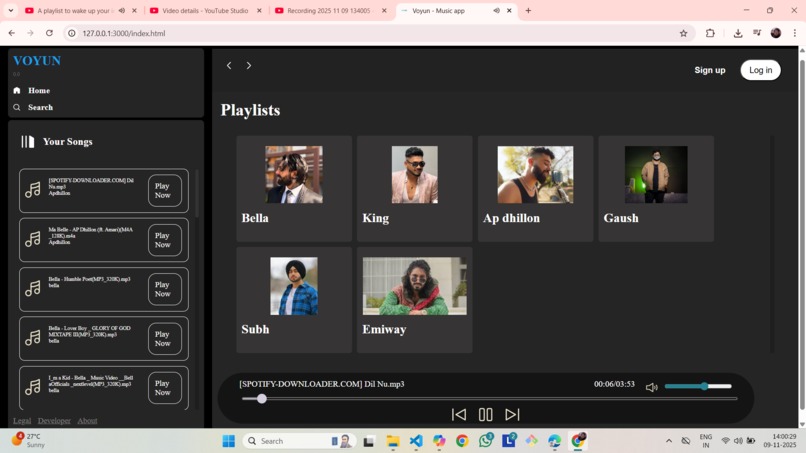Image resolution: width=806 pixels, height=453 pixels.
Task: Open the Ap dhillon playlist card
Action: [535, 189]
